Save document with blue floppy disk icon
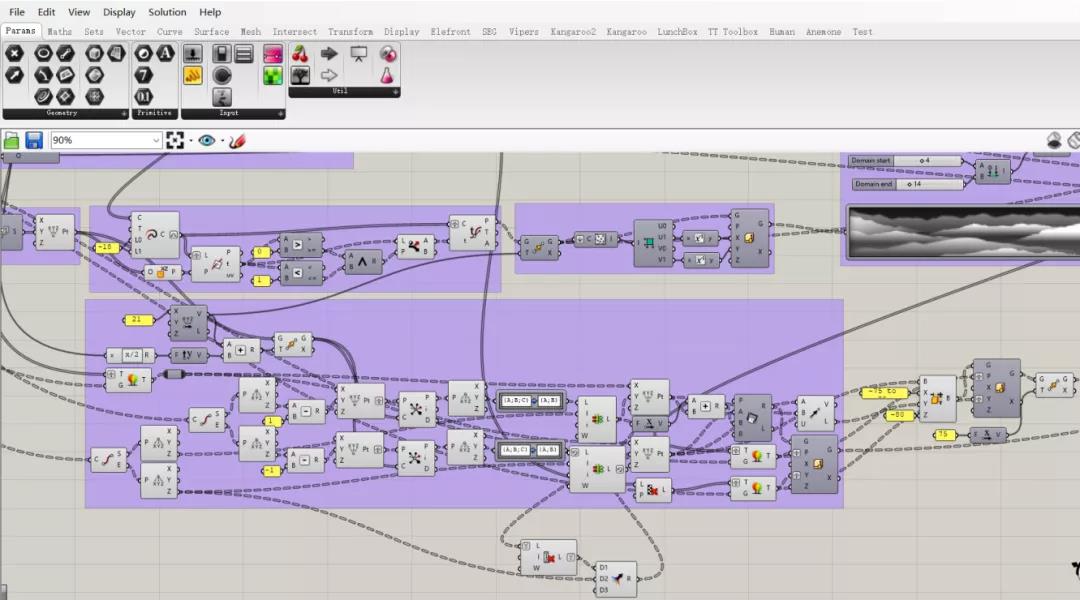Viewport: 1080px width, 600px height. [34, 141]
